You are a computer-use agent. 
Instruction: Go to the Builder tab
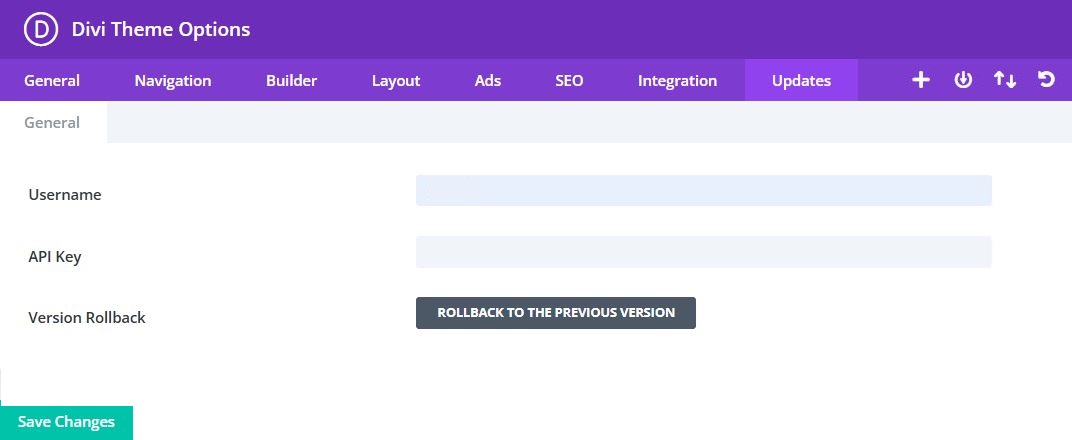tap(292, 81)
